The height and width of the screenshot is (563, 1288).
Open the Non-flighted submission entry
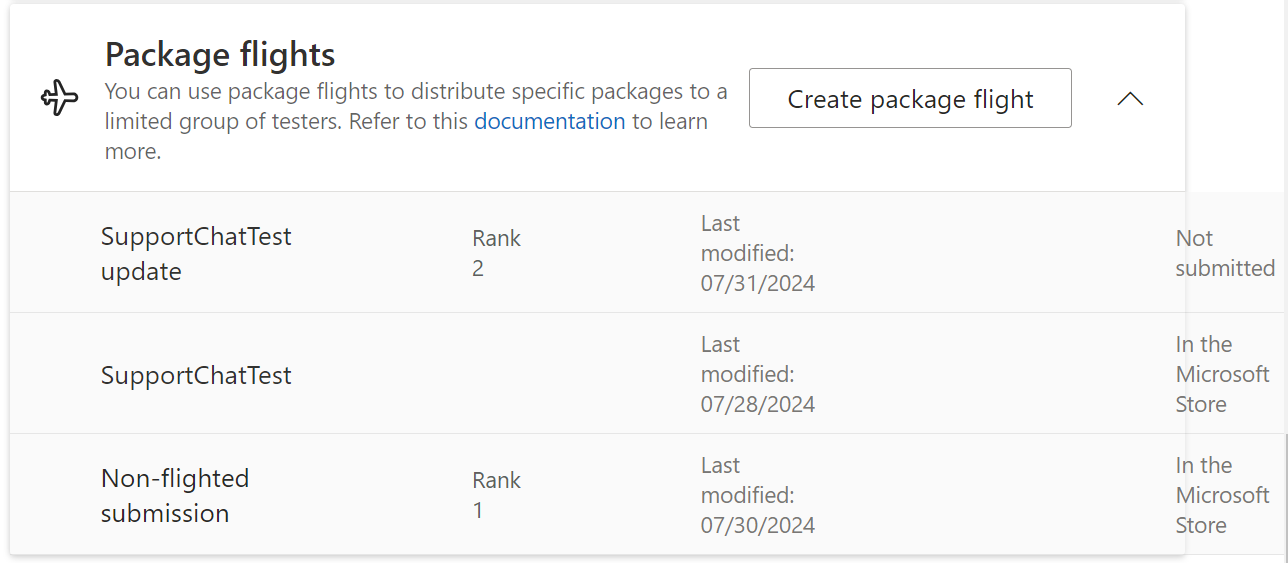[175, 496]
